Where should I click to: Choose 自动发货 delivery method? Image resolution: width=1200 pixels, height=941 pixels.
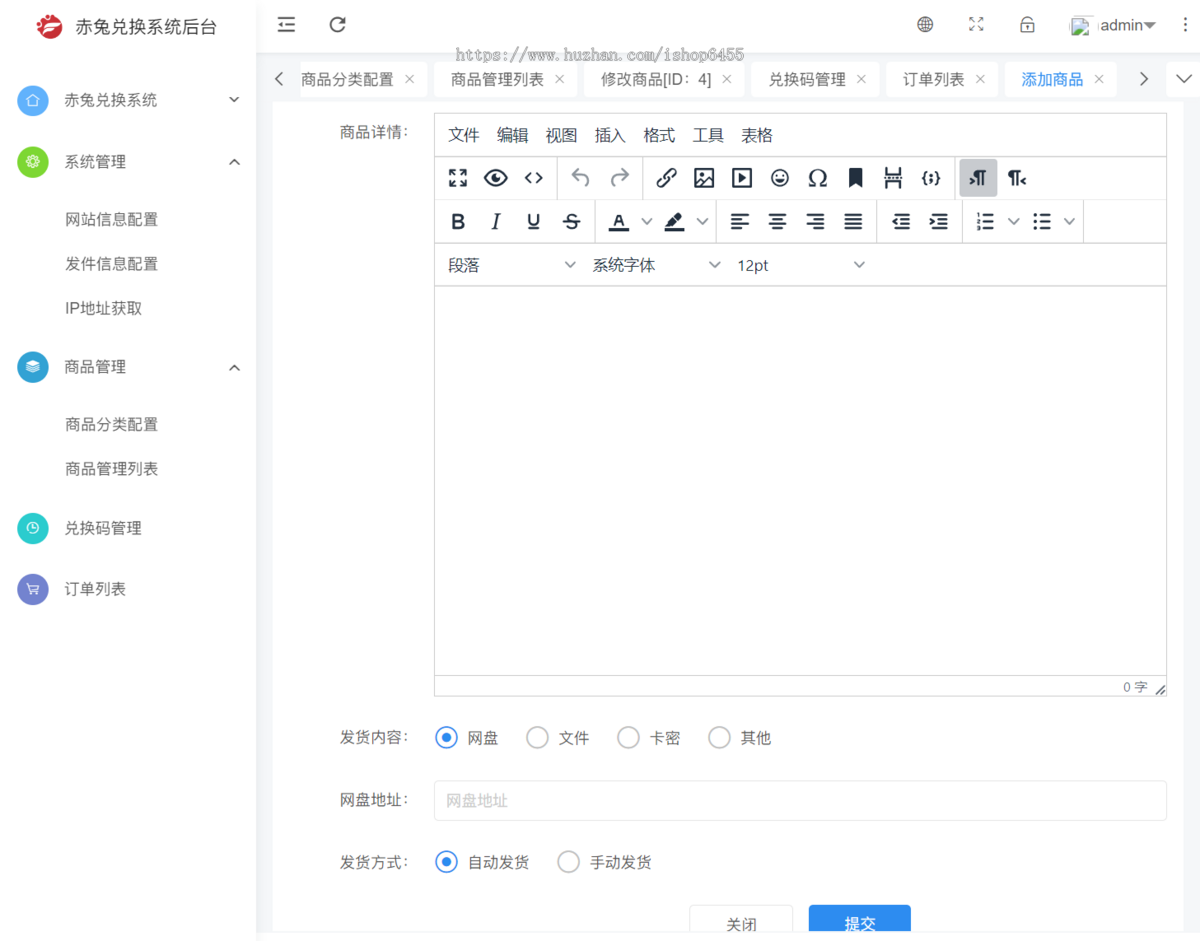click(x=446, y=862)
